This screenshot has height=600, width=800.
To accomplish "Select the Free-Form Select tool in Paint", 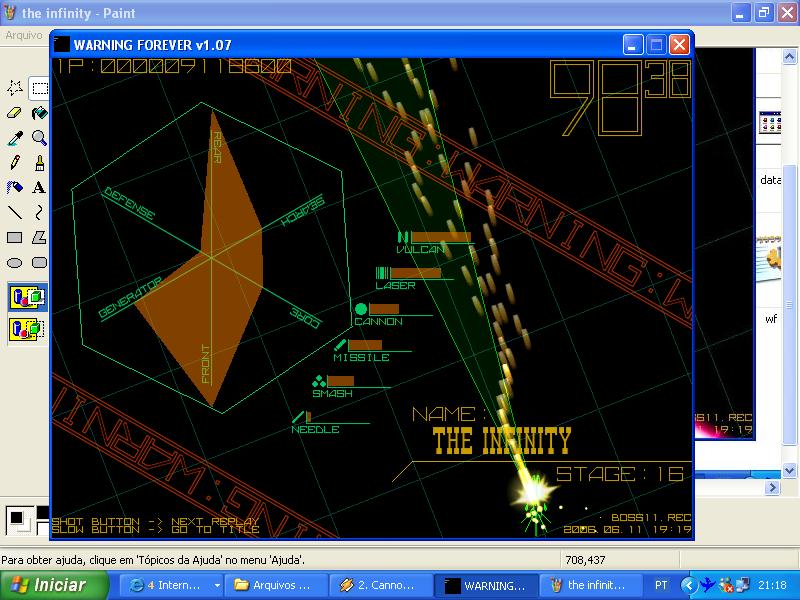I will [x=15, y=88].
